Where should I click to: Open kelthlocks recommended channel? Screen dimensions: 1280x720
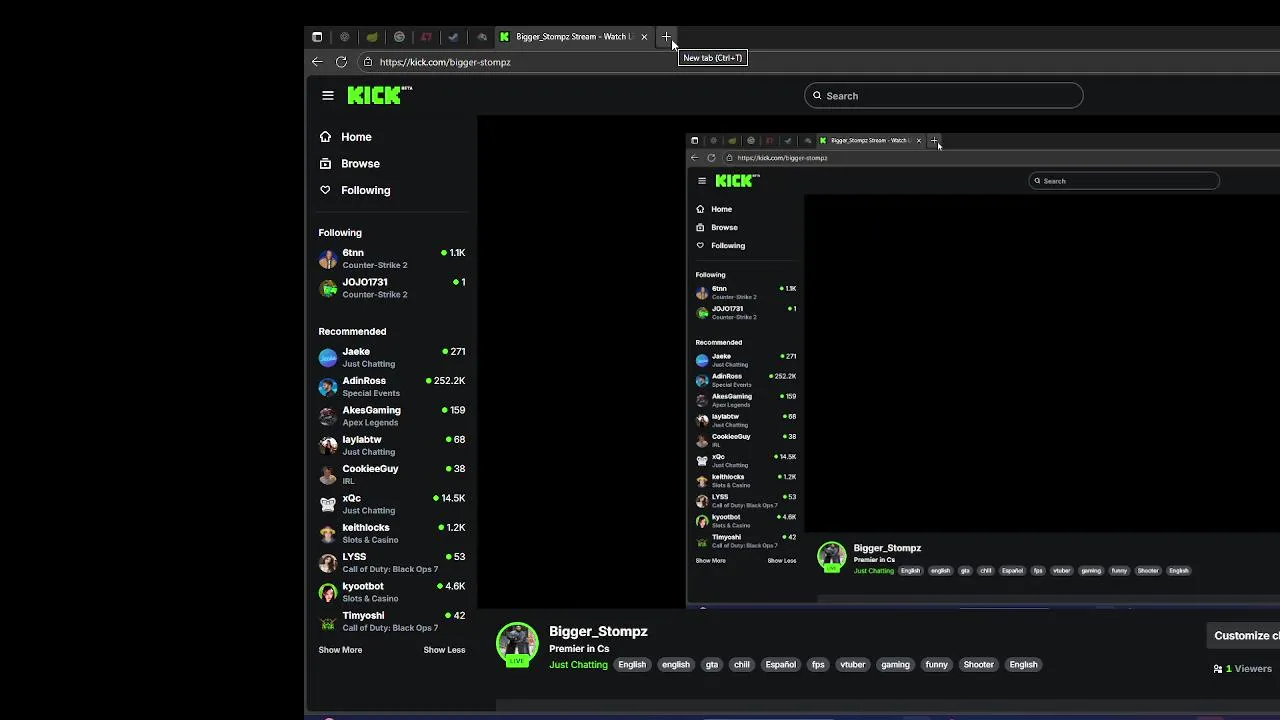(x=392, y=533)
